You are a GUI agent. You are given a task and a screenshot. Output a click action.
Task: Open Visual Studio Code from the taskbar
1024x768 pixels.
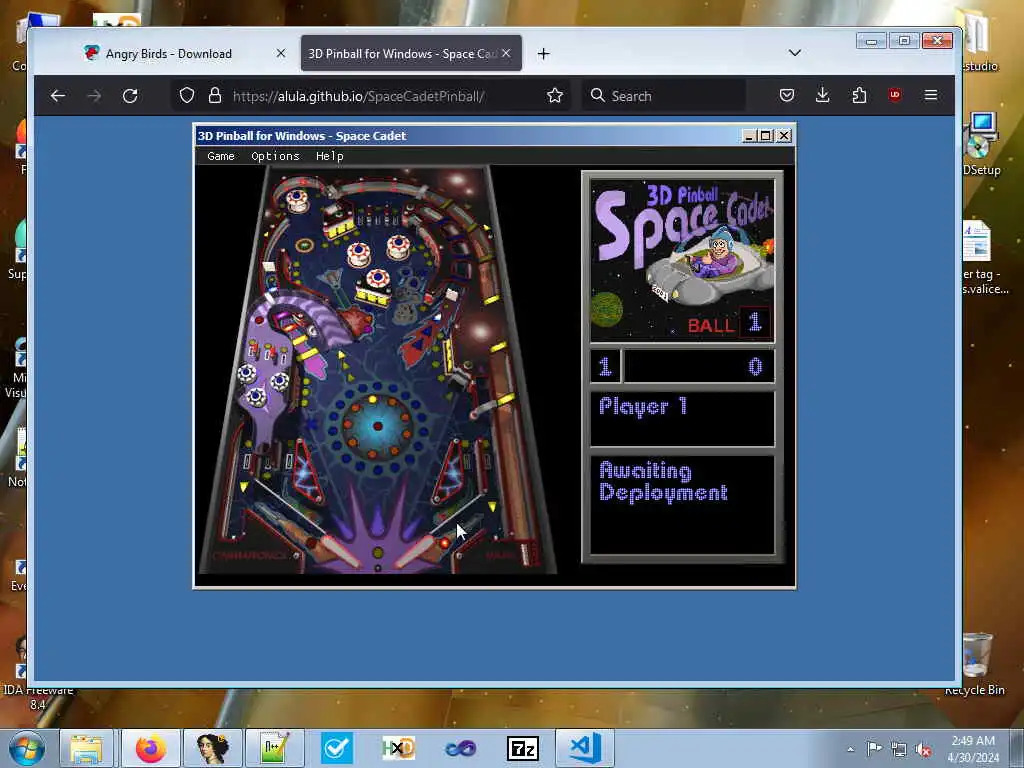point(584,748)
